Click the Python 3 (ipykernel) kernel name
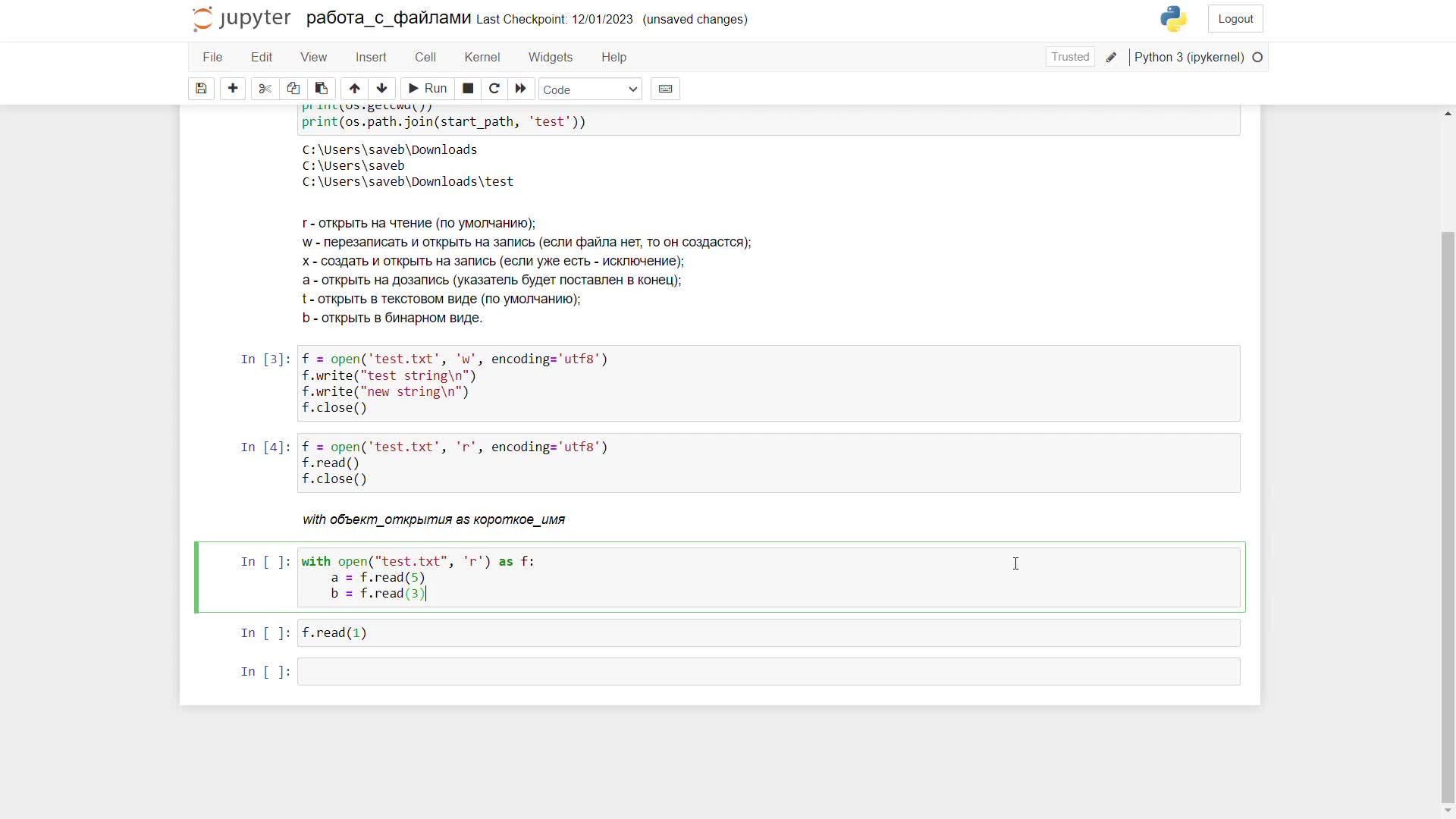The height and width of the screenshot is (819, 1456). tap(1189, 58)
